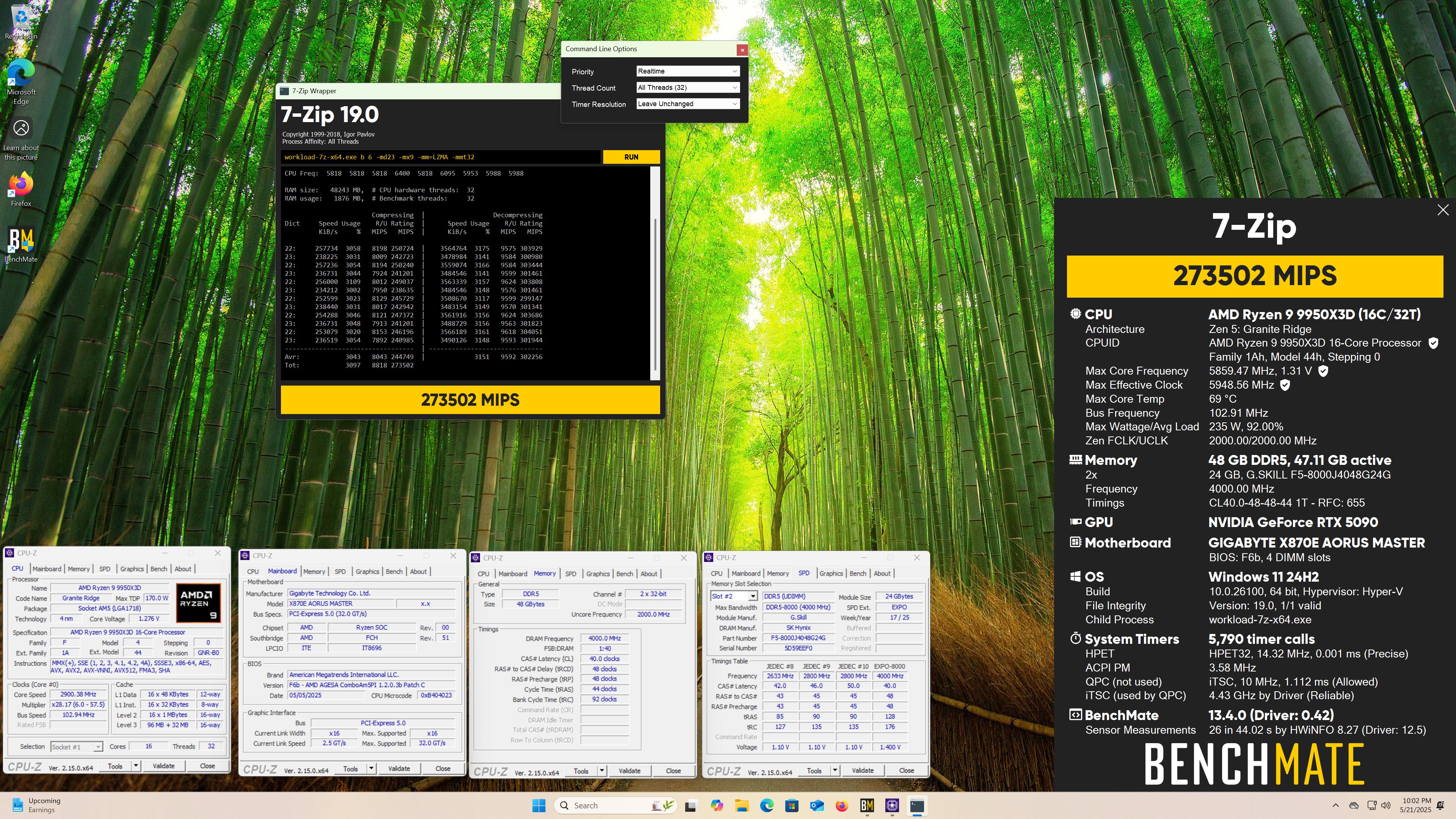The image size is (1456, 819).
Task: Open the network status tray icon
Action: pos(1372,805)
